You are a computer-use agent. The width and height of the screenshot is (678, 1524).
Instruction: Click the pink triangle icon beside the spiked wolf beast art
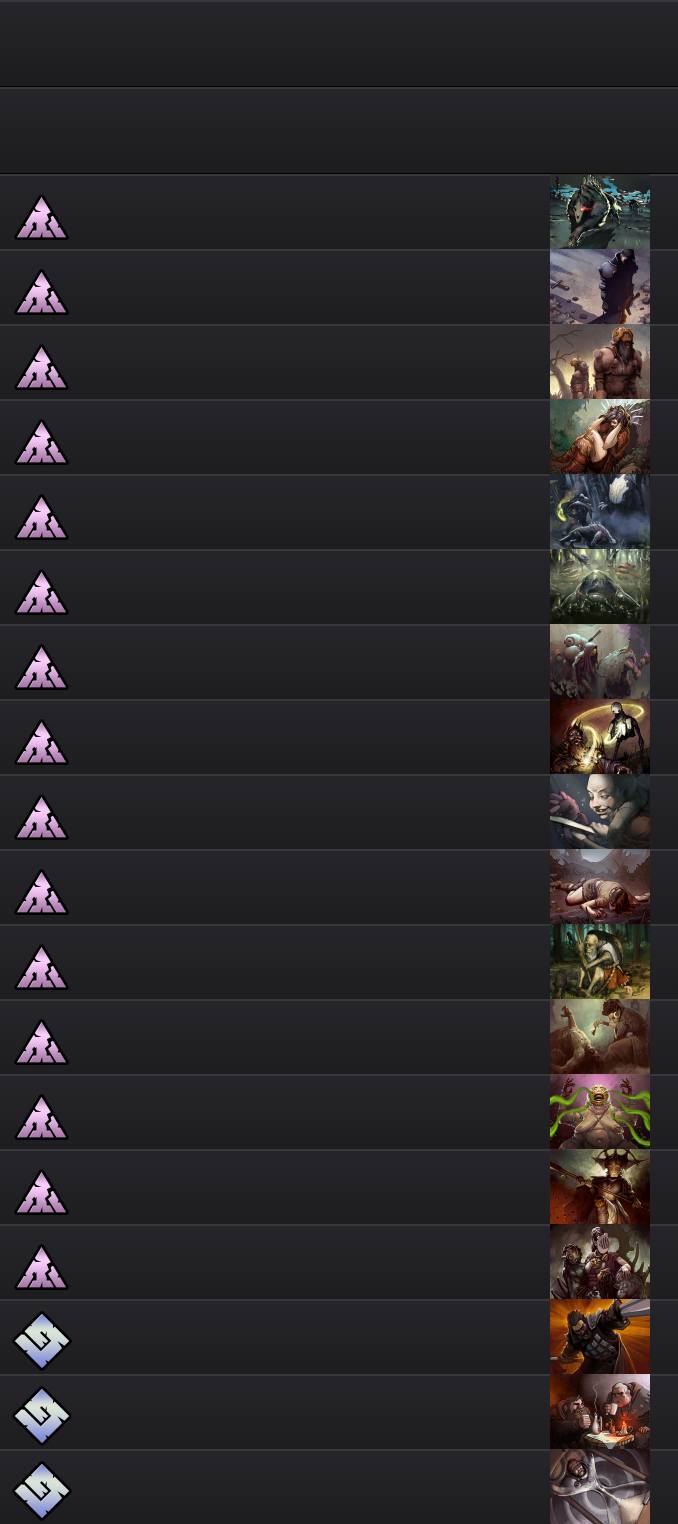coord(41,217)
